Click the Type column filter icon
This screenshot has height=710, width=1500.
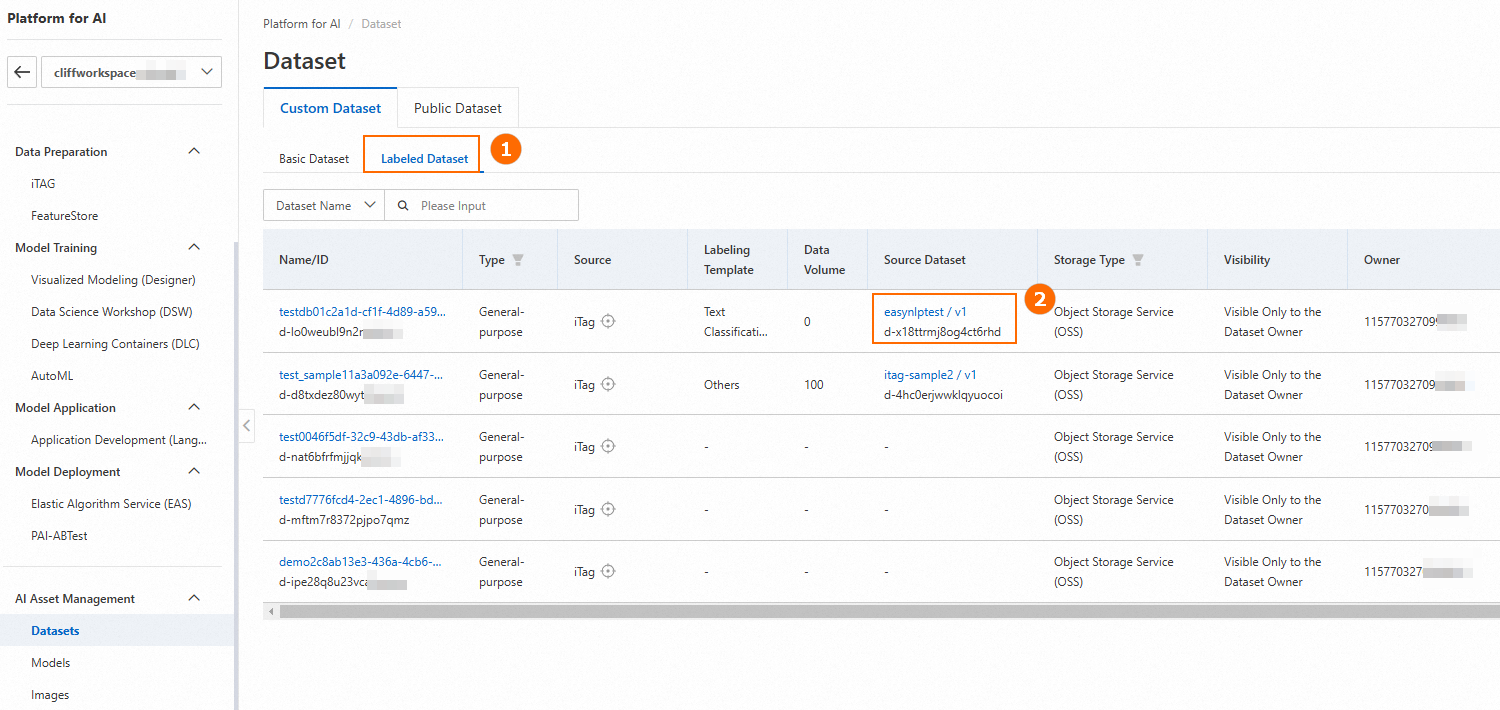point(517,260)
